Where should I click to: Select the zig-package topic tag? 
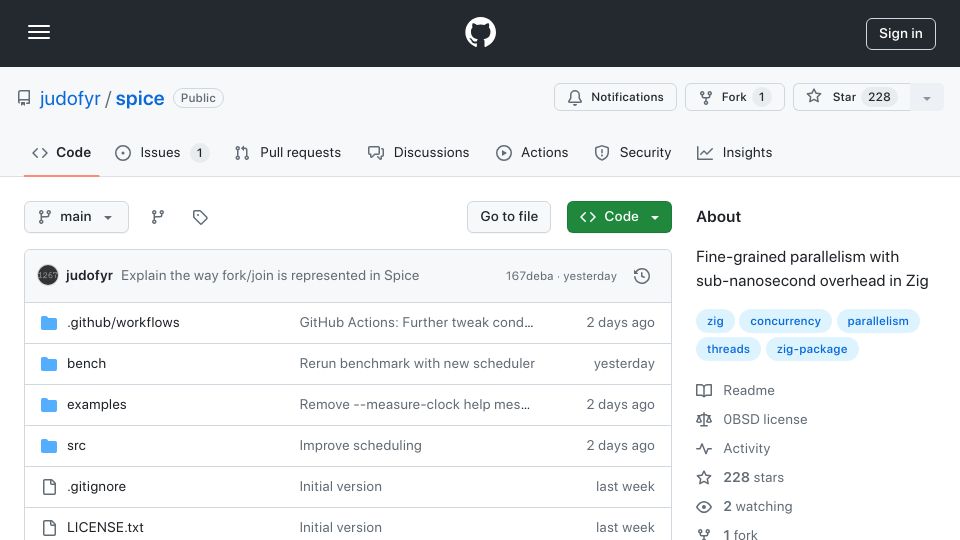pos(812,349)
